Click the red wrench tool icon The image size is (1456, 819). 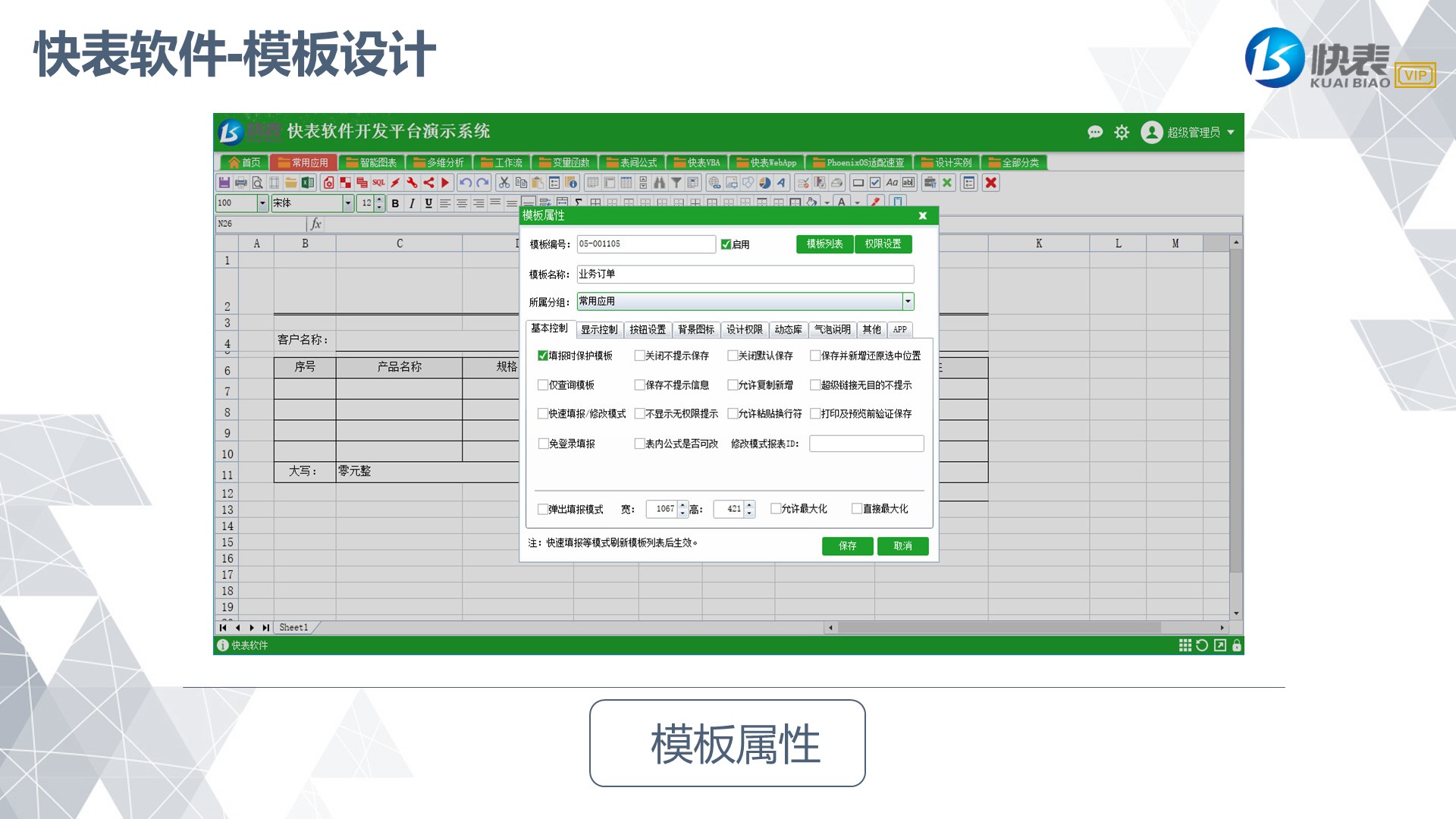pyautogui.click(x=412, y=183)
